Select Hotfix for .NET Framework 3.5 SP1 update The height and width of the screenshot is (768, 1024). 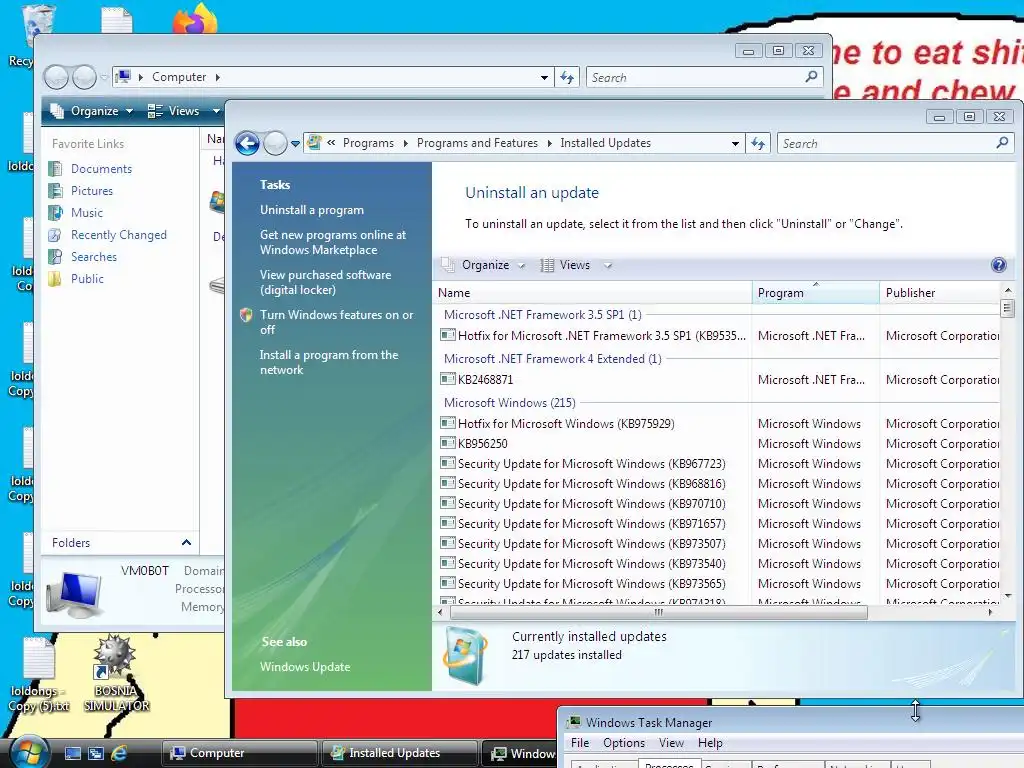(719, 336)
